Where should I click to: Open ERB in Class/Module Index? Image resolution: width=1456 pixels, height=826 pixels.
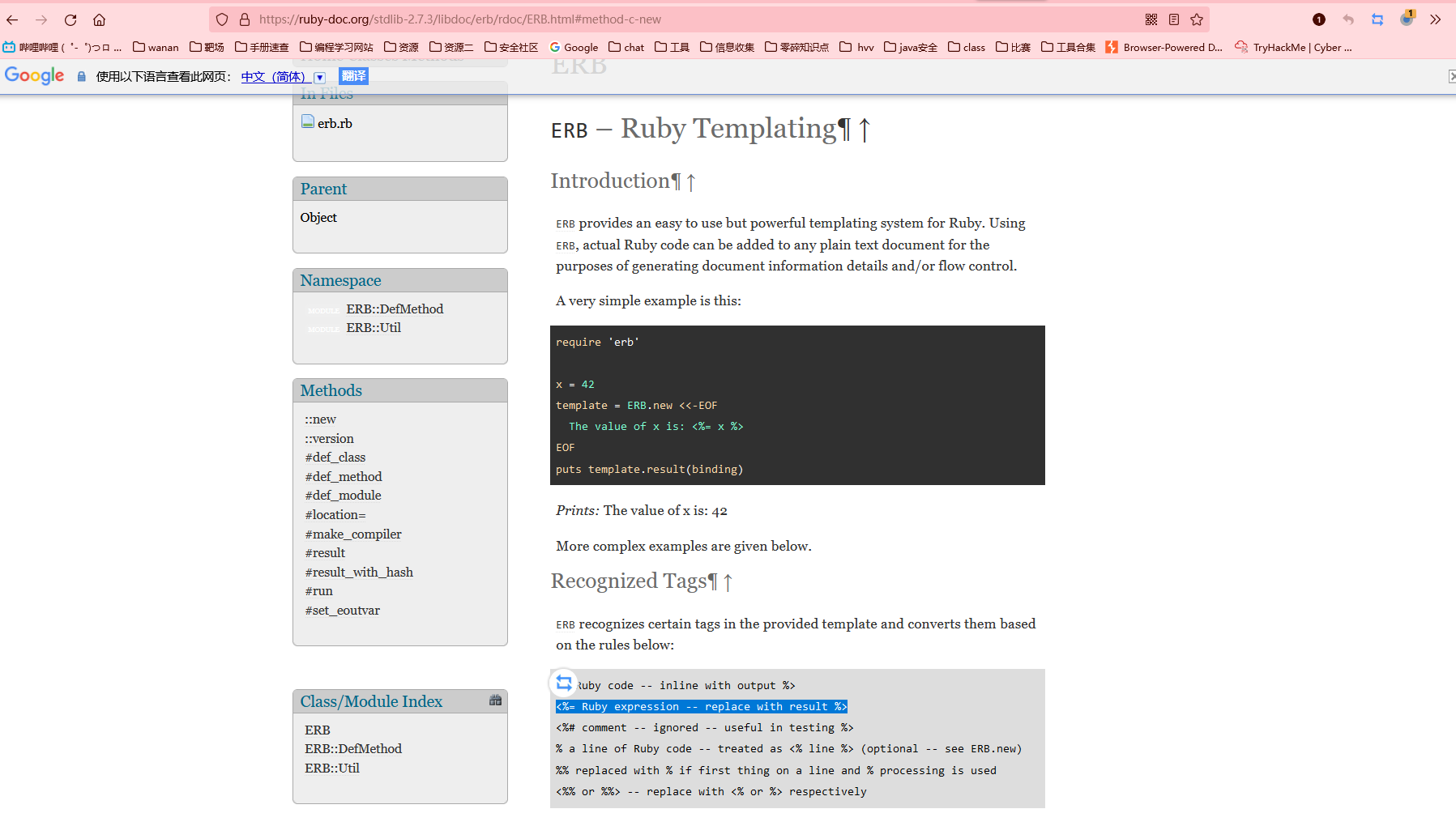click(318, 730)
